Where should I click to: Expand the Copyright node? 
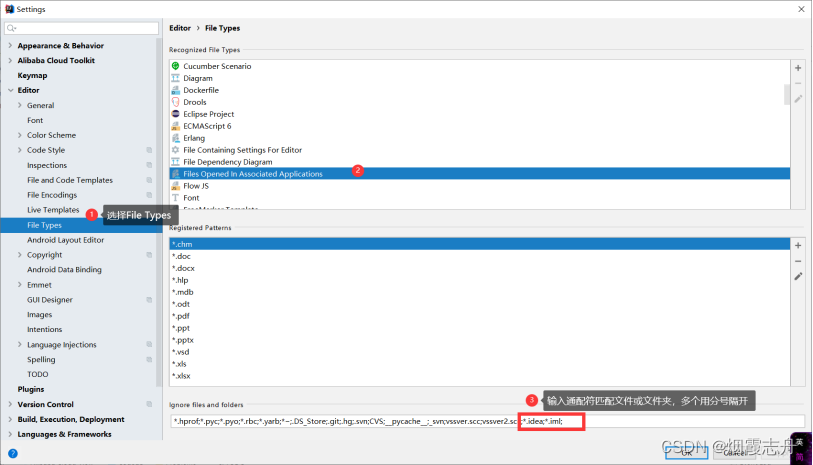[20, 255]
